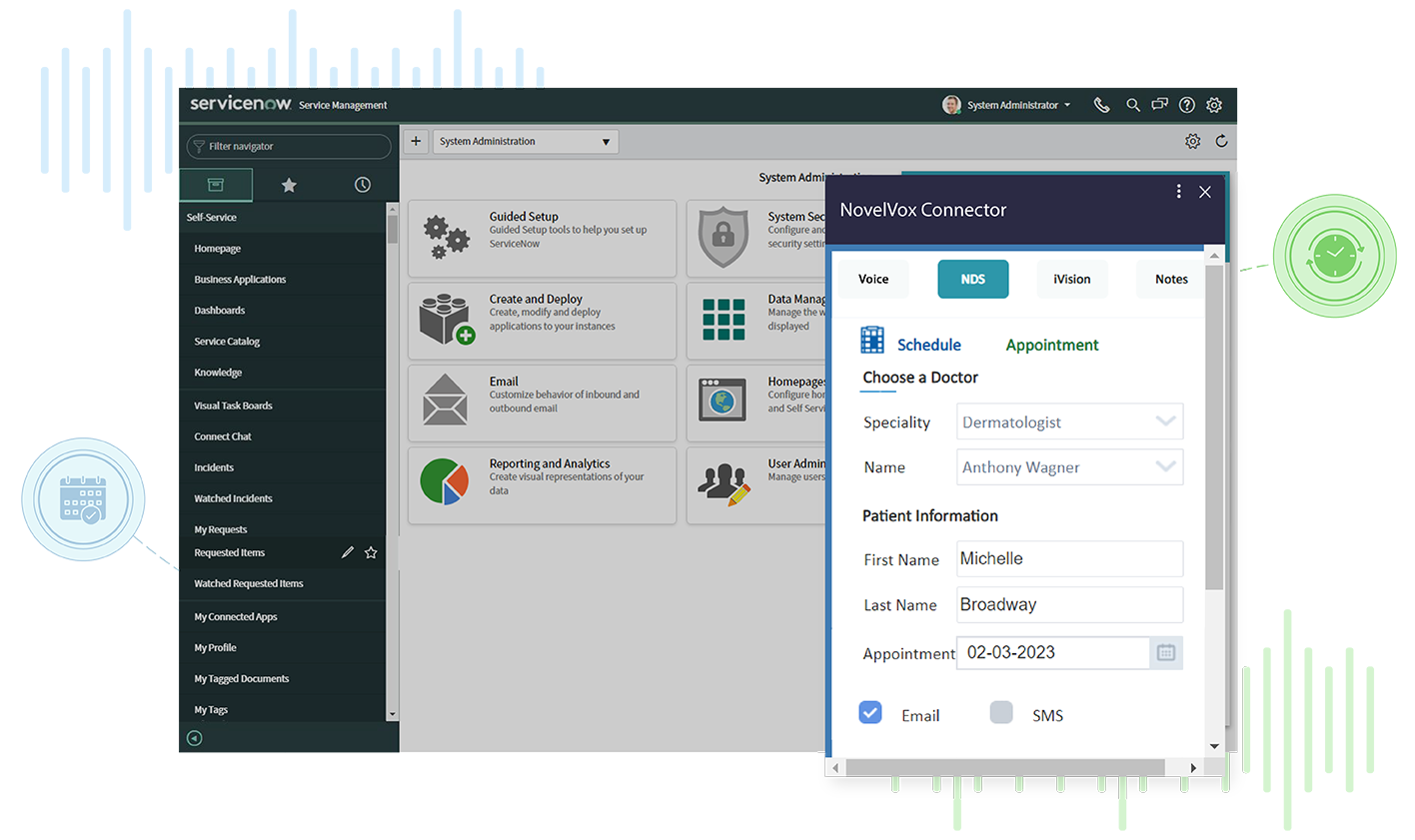
Task: Favorite Requested Items with star icon
Action: (x=371, y=552)
